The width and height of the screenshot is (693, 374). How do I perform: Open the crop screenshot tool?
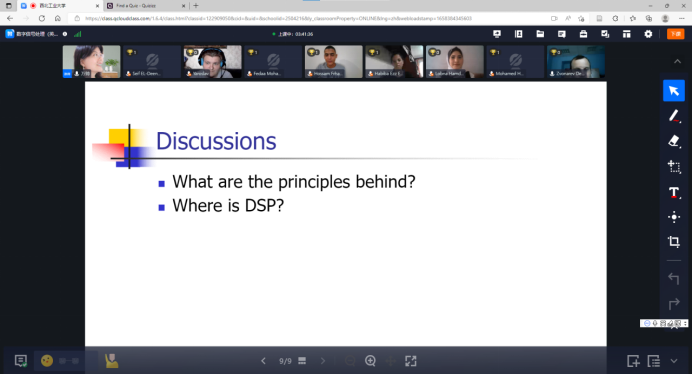674,241
